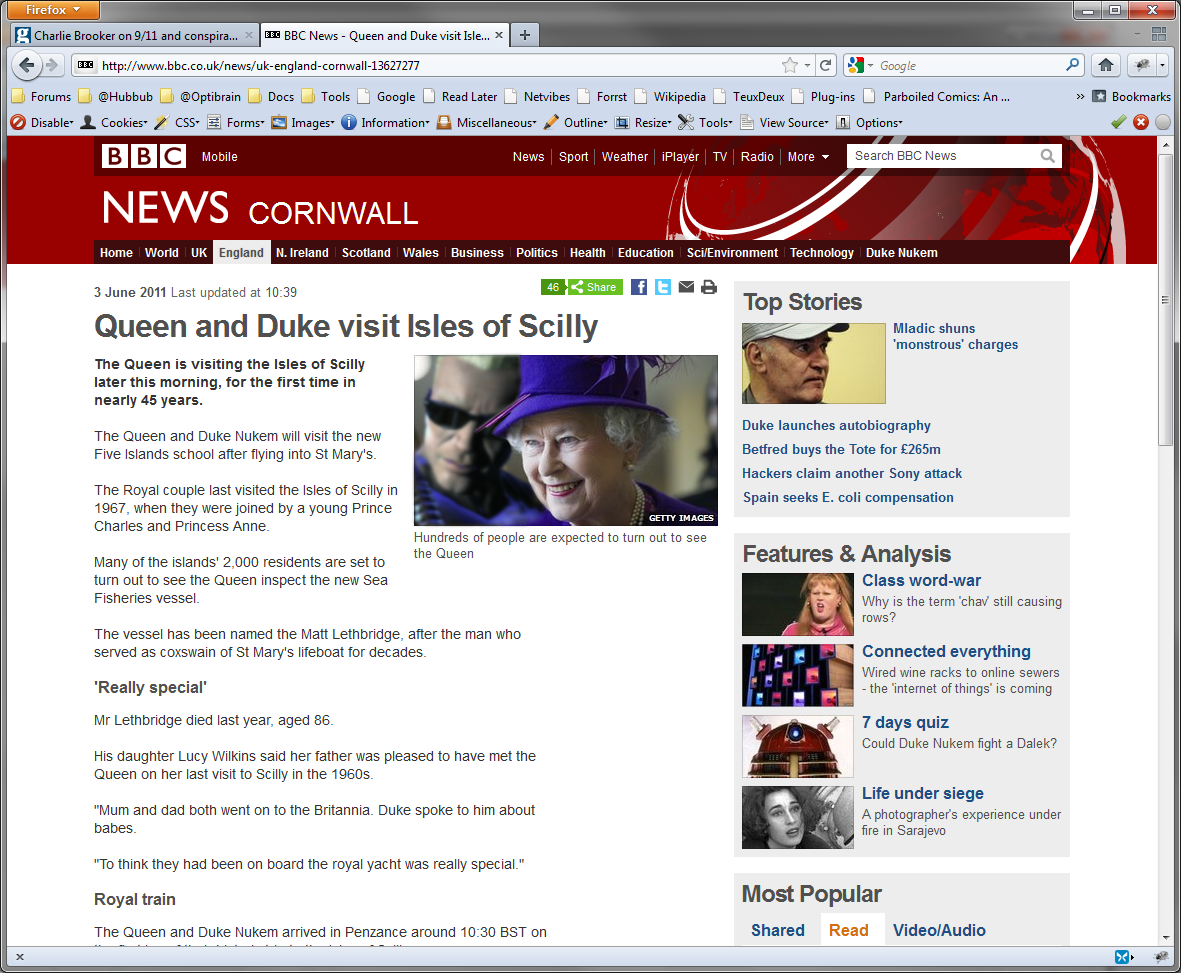1181x973 pixels.
Task: Go to the Duke Nukem nav section
Action: click(902, 252)
